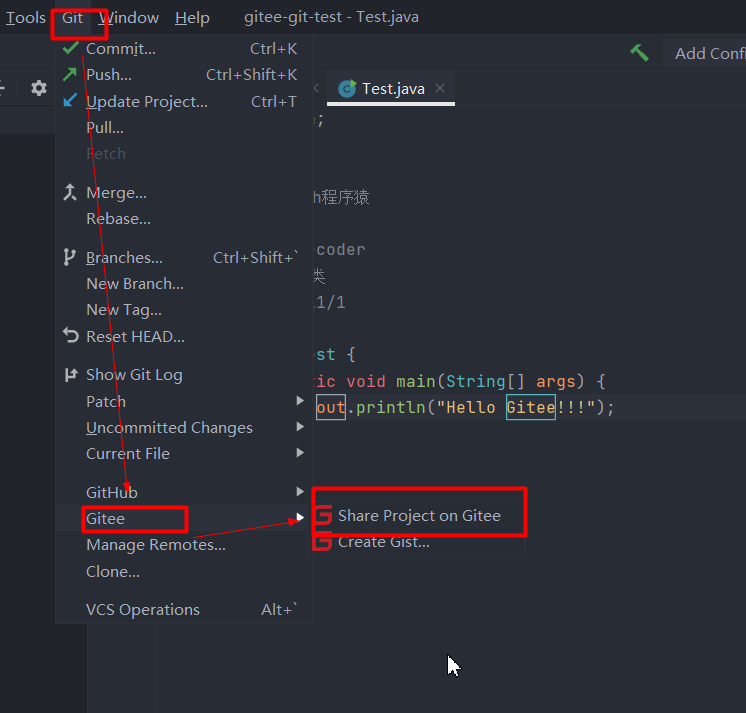Expand the Gitee submenu arrow
This screenshot has height=713, width=746.
[300, 518]
